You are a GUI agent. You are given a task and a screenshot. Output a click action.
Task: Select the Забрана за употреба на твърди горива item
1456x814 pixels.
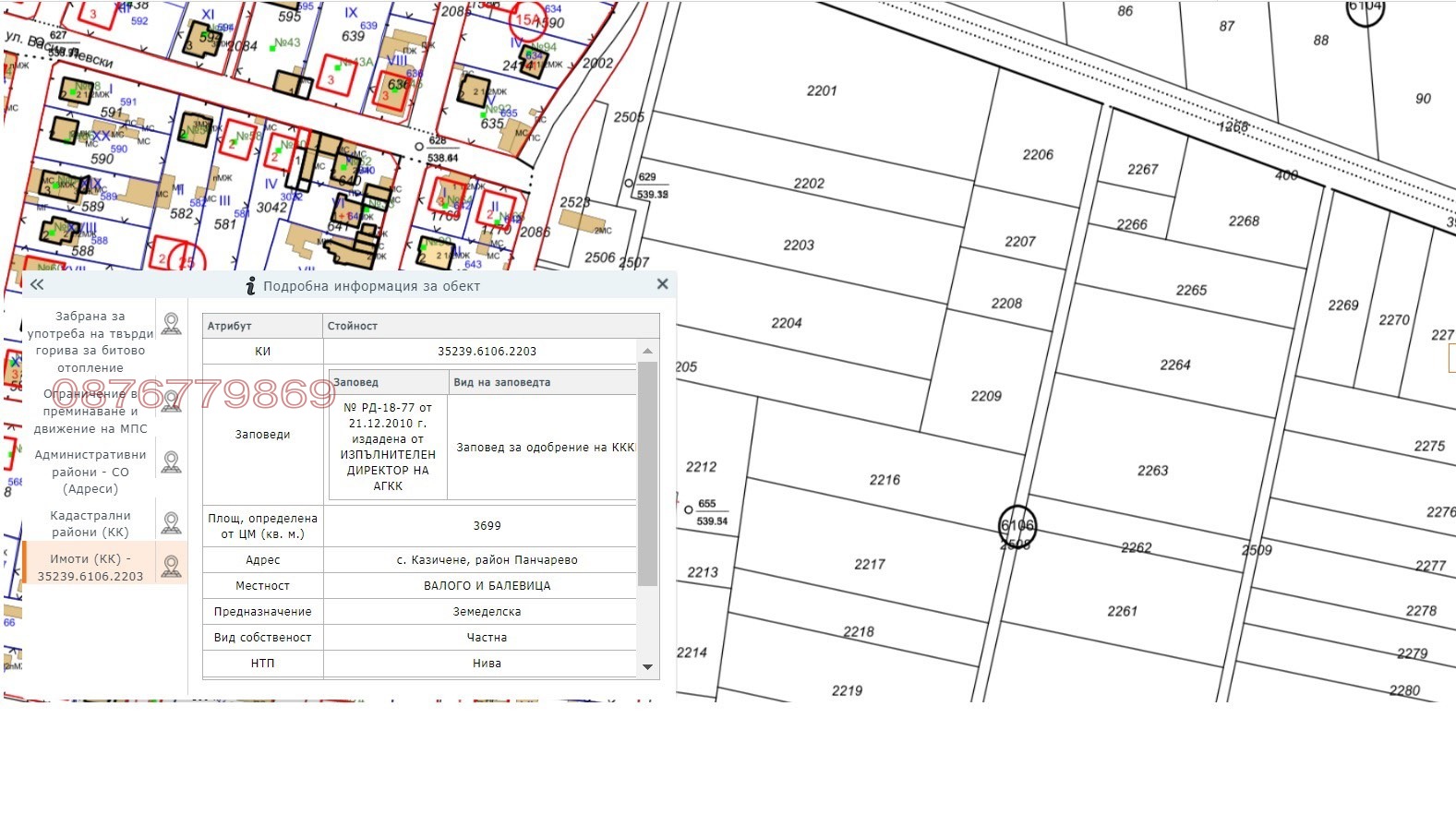[90, 341]
